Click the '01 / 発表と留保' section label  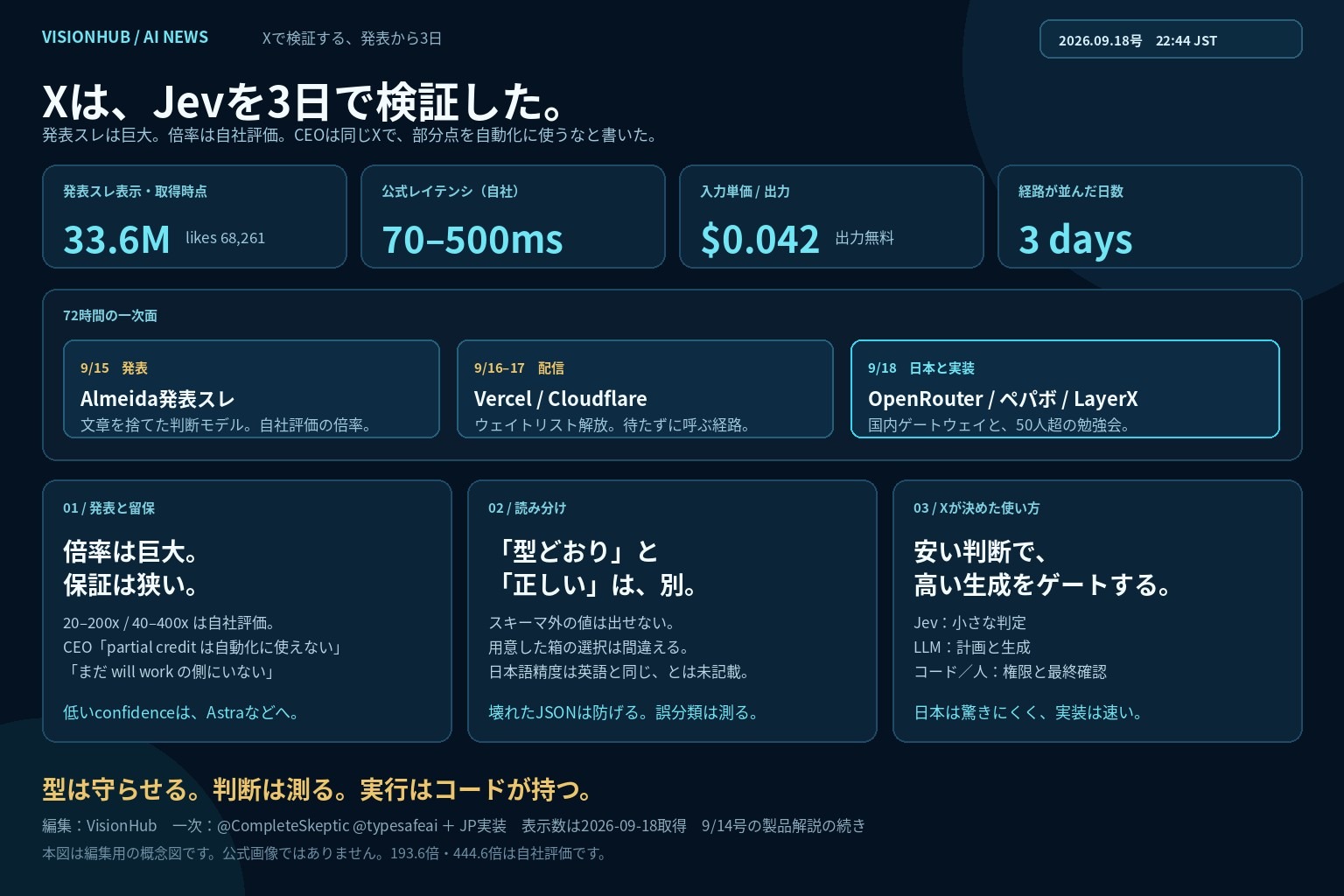point(108,507)
